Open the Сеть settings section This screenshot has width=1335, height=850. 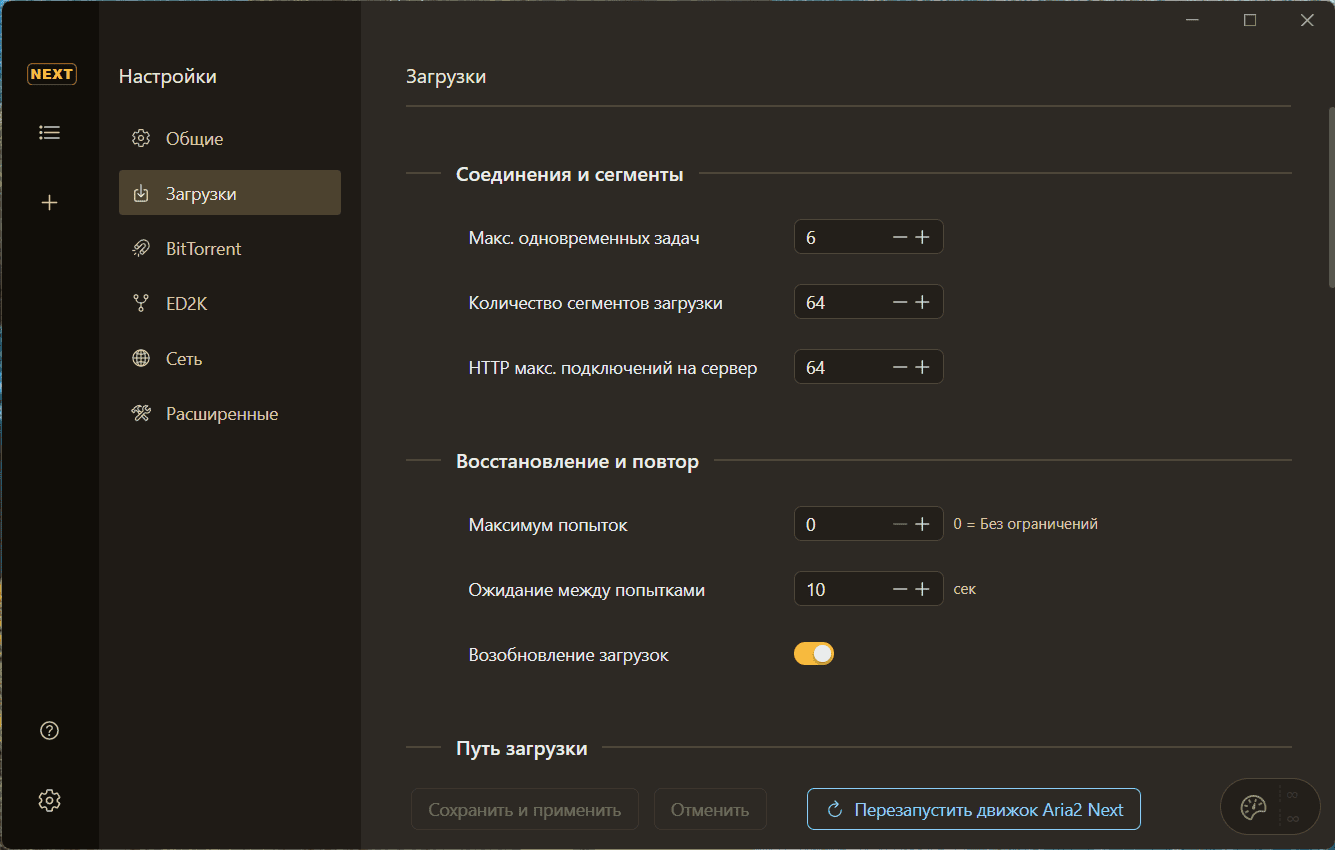(x=230, y=359)
